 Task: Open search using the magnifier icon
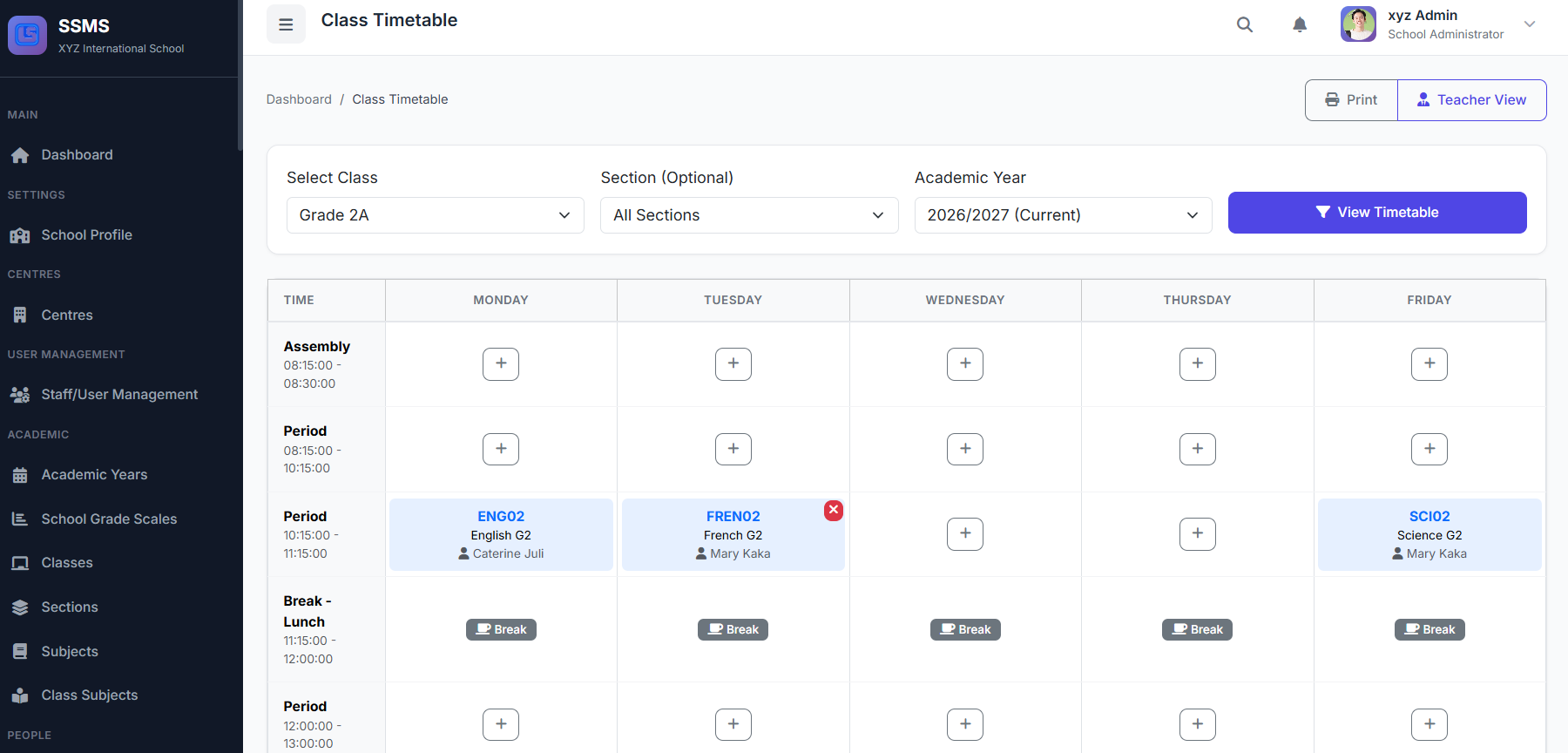1245,24
